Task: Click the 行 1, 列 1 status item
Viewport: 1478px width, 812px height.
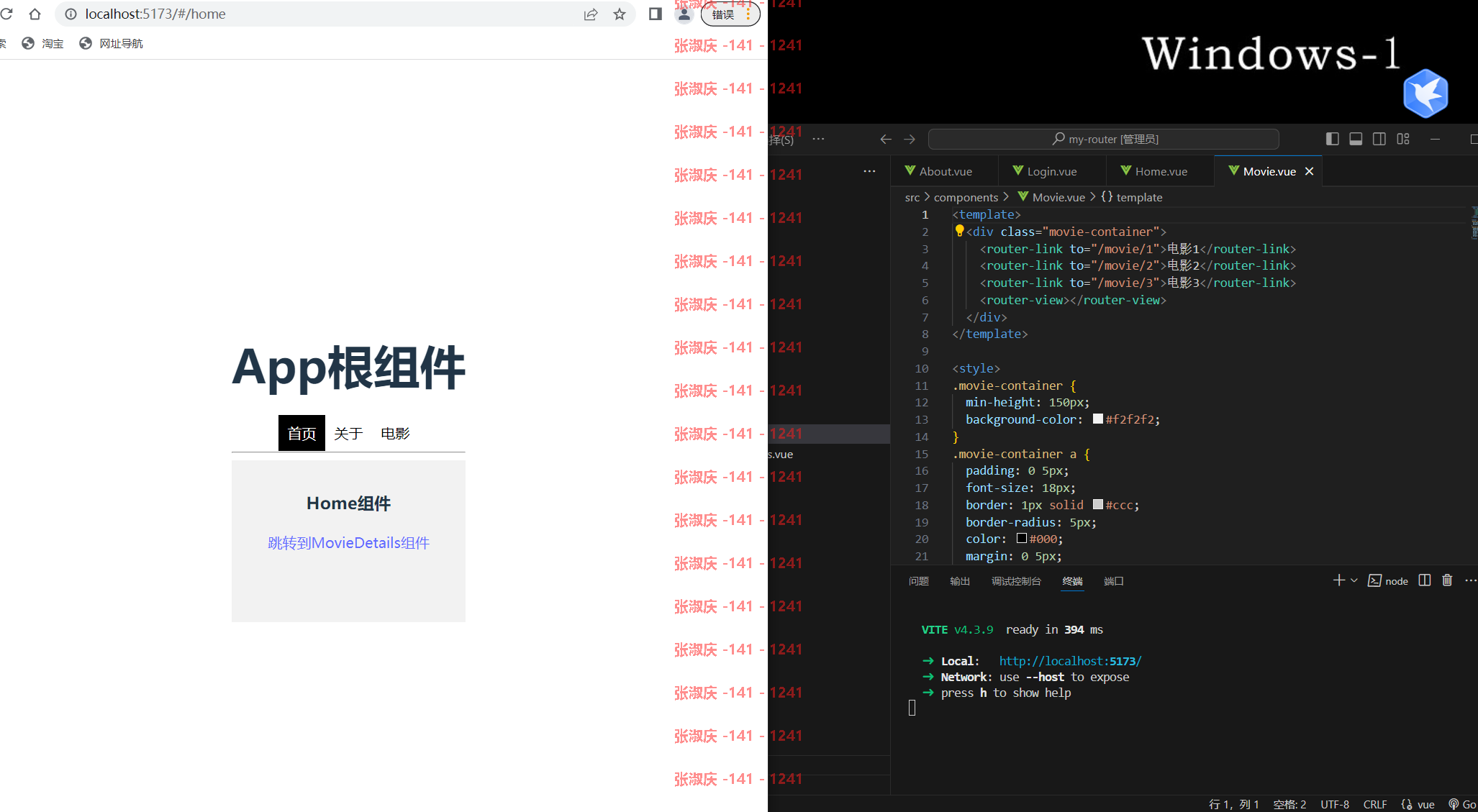Action: (x=1233, y=804)
